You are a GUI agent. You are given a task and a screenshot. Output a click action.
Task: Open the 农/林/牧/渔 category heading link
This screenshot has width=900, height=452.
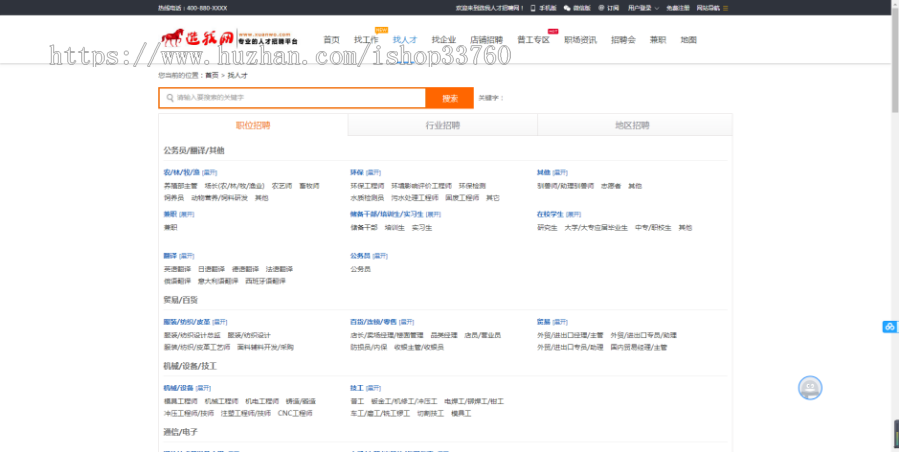[181, 172]
